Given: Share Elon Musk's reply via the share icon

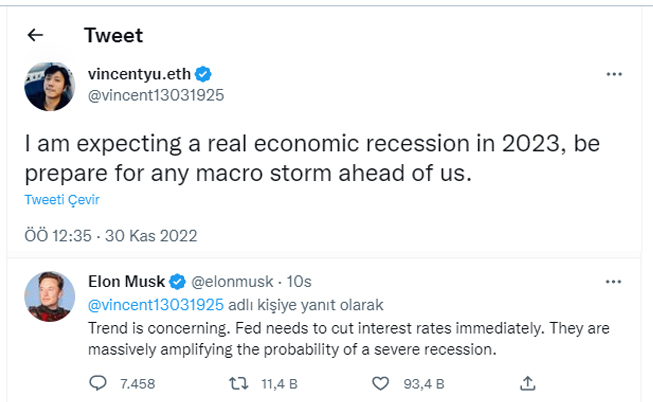Looking at the screenshot, I should coord(528,382).
